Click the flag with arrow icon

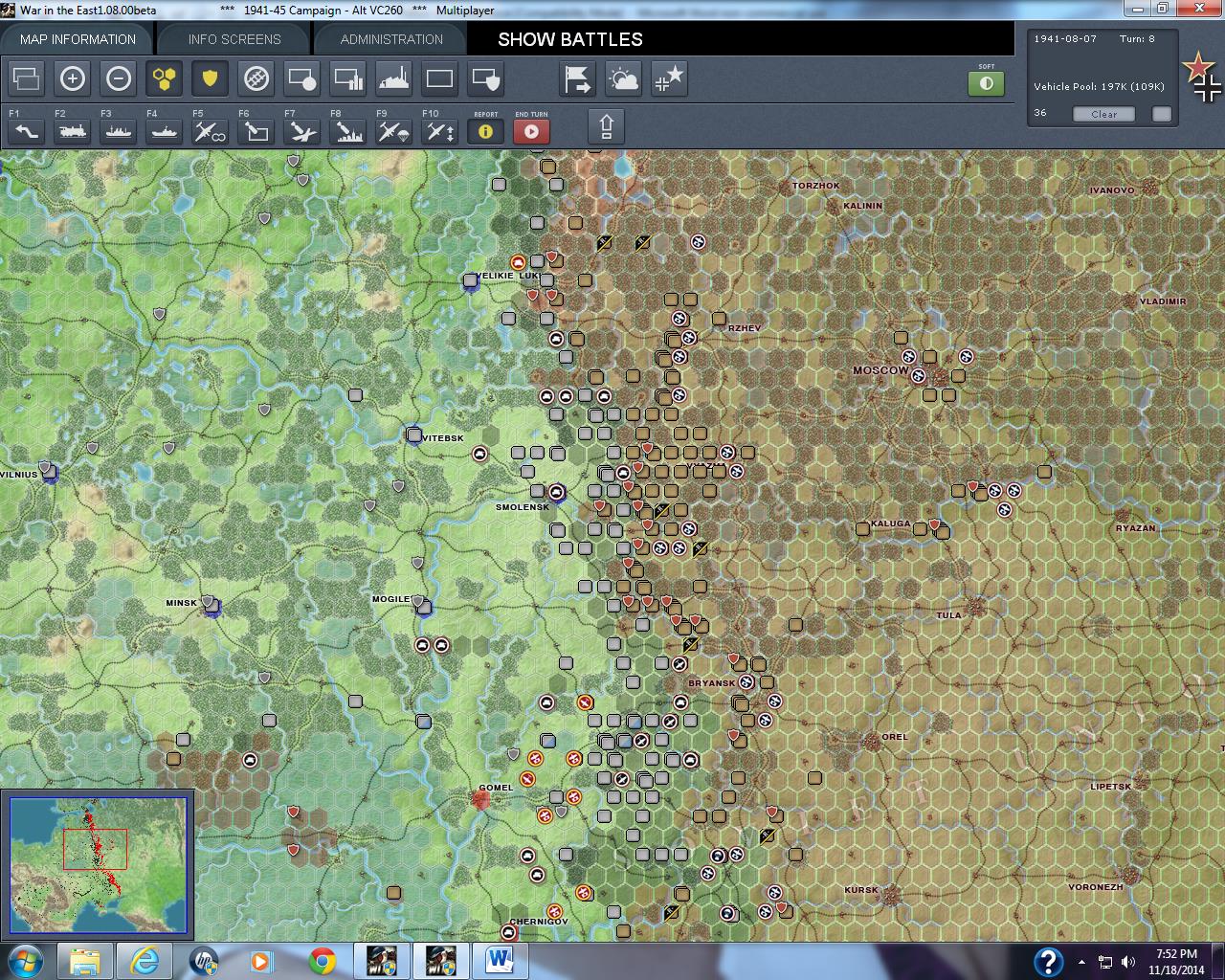tap(578, 78)
